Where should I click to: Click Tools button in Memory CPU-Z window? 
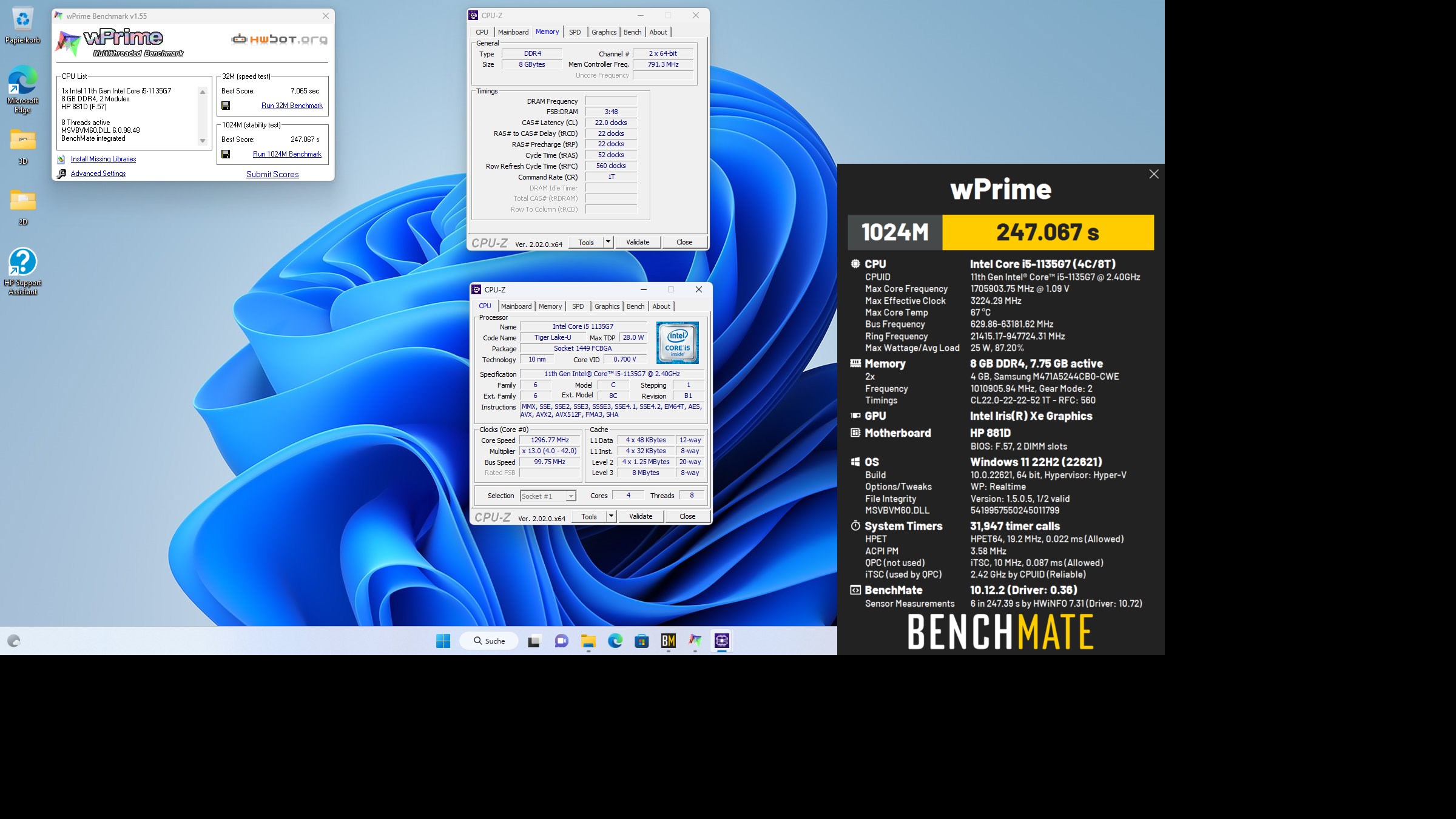(x=586, y=242)
